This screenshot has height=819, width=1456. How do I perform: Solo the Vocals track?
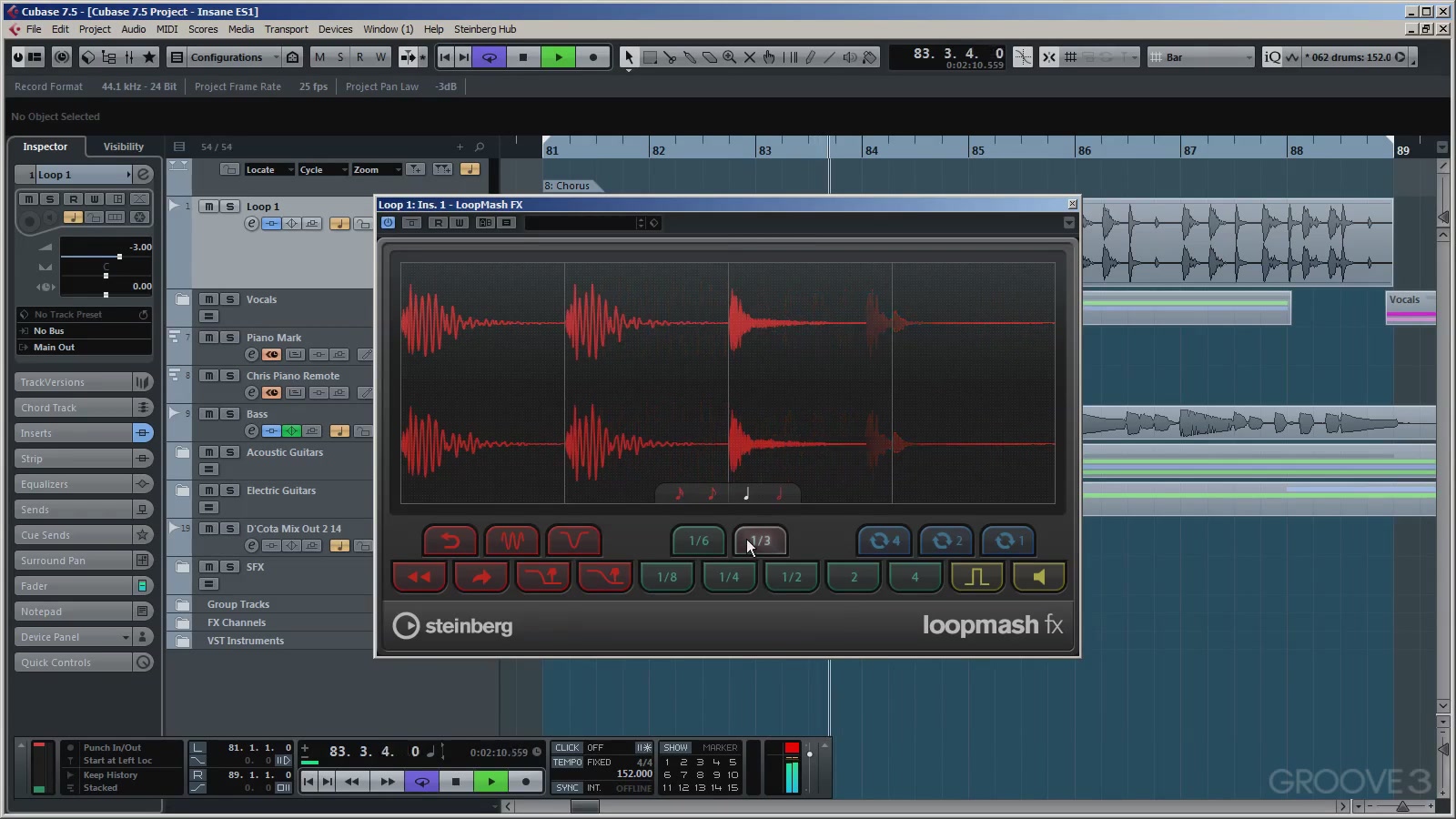point(230,299)
